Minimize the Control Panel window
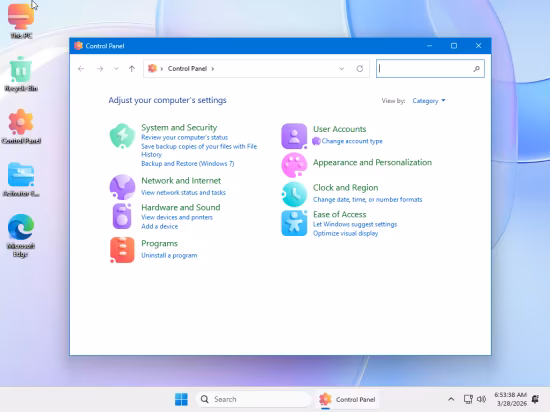The width and height of the screenshot is (550, 412). (429, 46)
